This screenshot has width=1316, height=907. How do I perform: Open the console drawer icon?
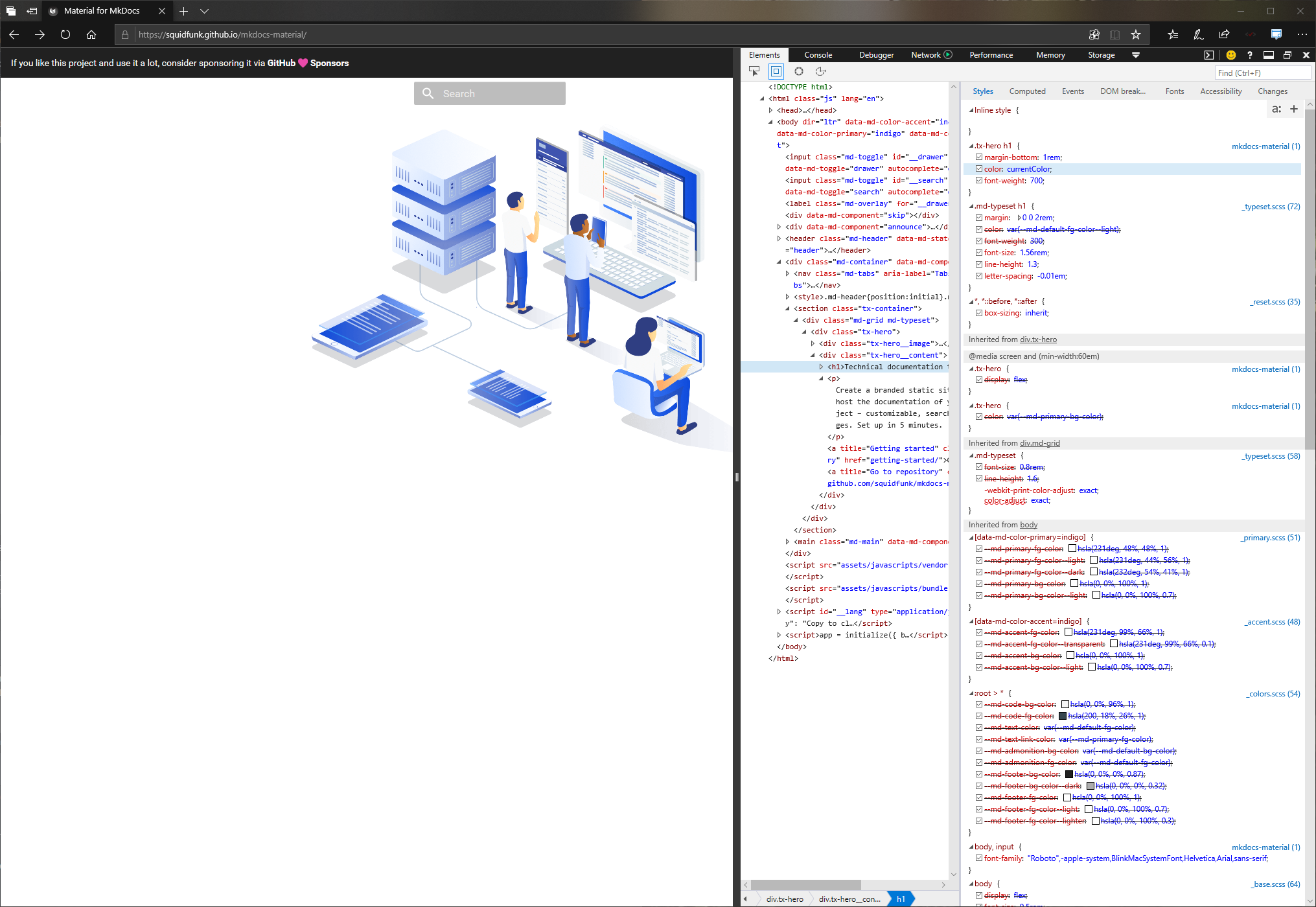[1208, 55]
